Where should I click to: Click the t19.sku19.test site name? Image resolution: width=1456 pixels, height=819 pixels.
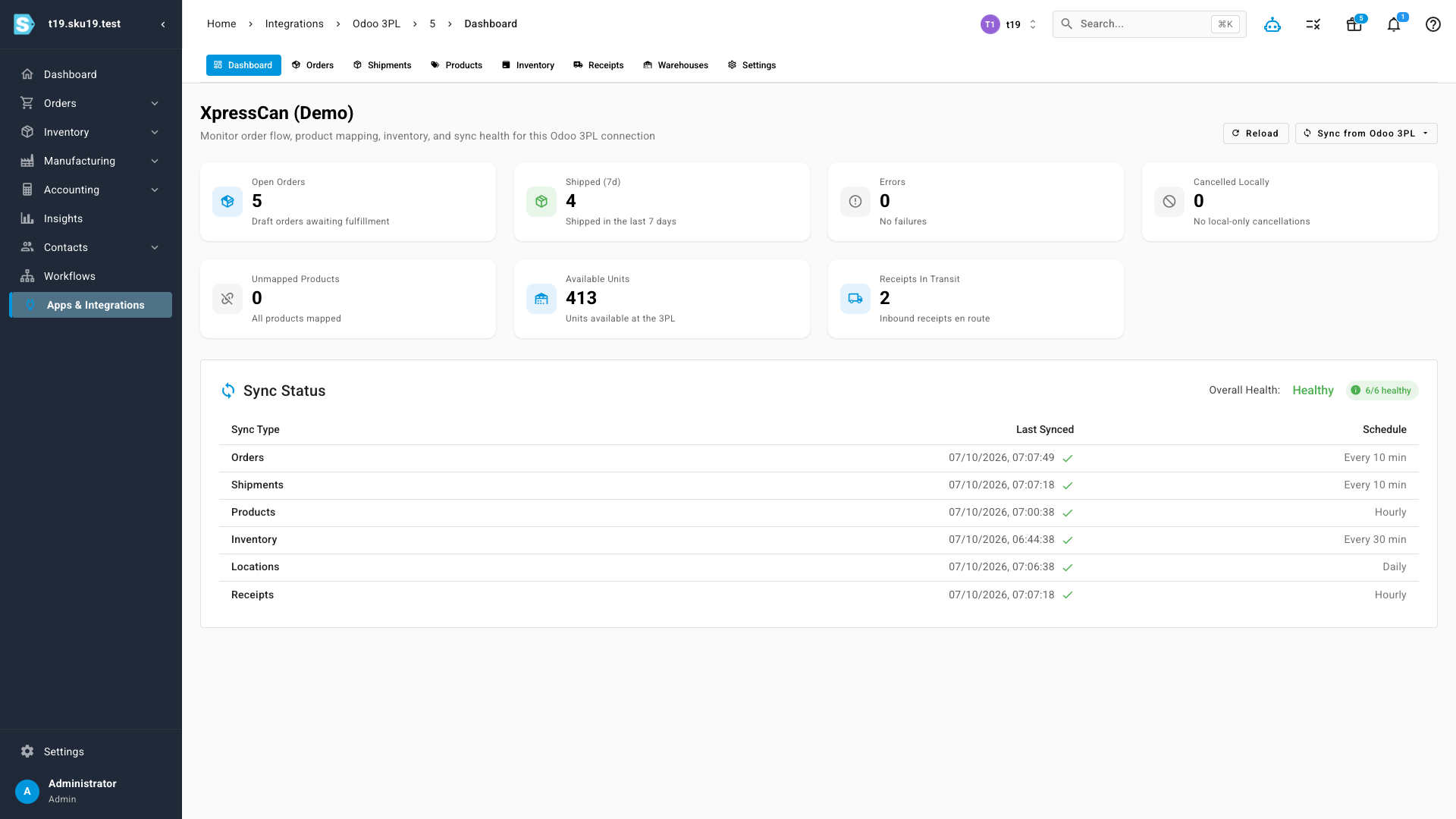click(x=84, y=24)
